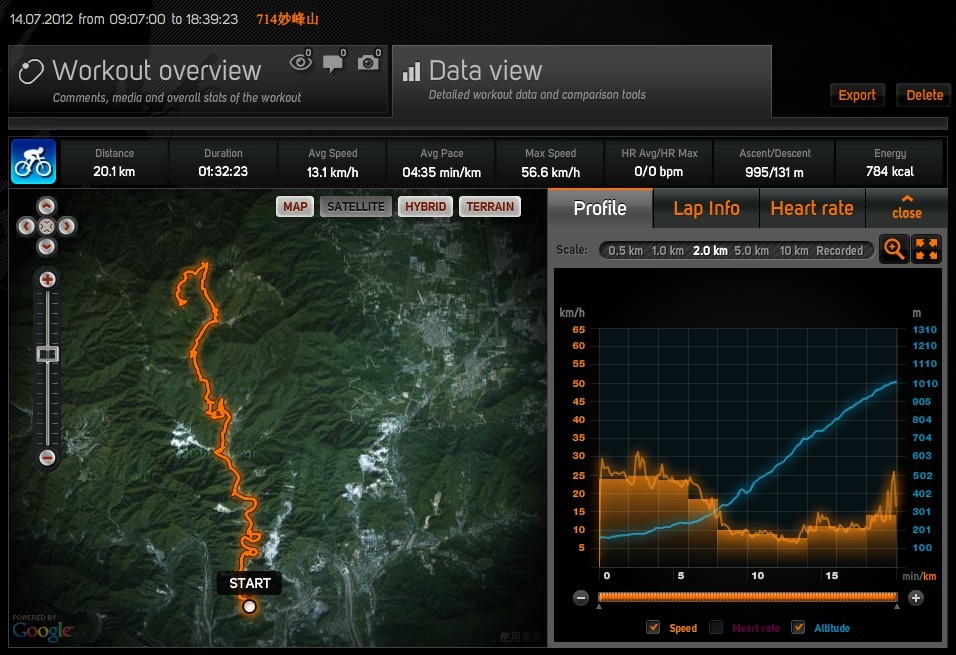
Task: Enable the Heart rate checkbox
Action: (716, 627)
